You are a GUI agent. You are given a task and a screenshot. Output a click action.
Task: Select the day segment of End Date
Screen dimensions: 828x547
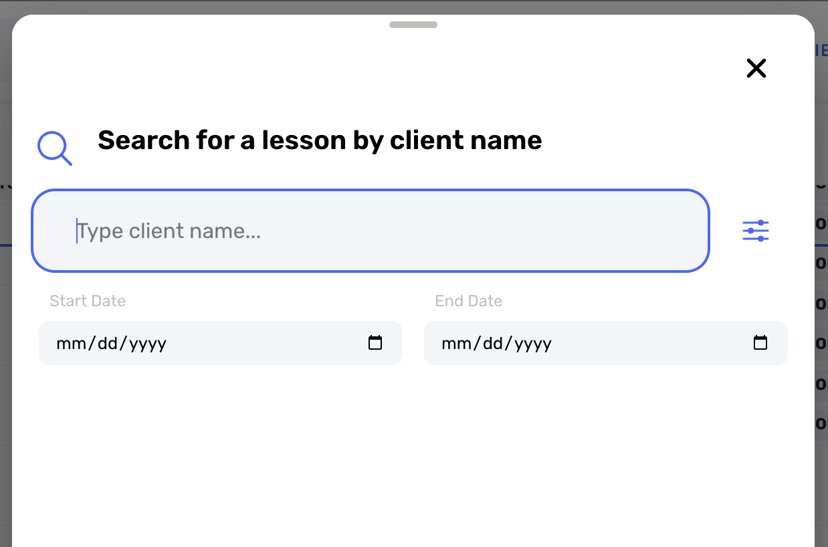(494, 343)
